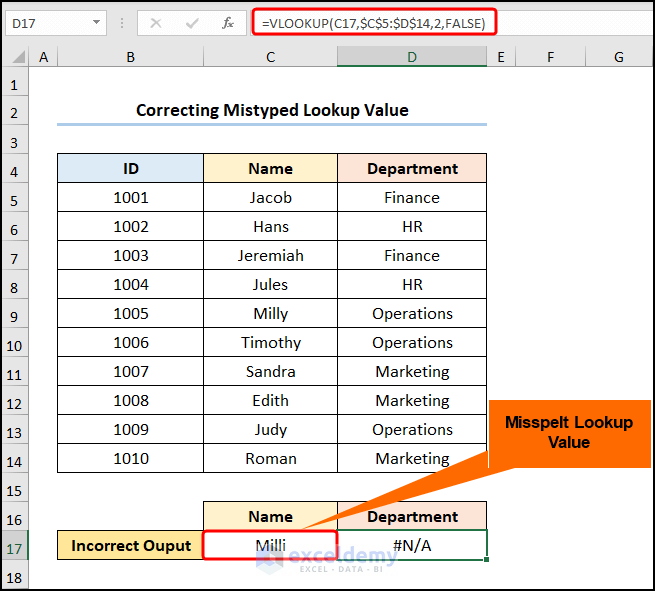
Task: Select cell containing 1004
Action: tap(130, 284)
